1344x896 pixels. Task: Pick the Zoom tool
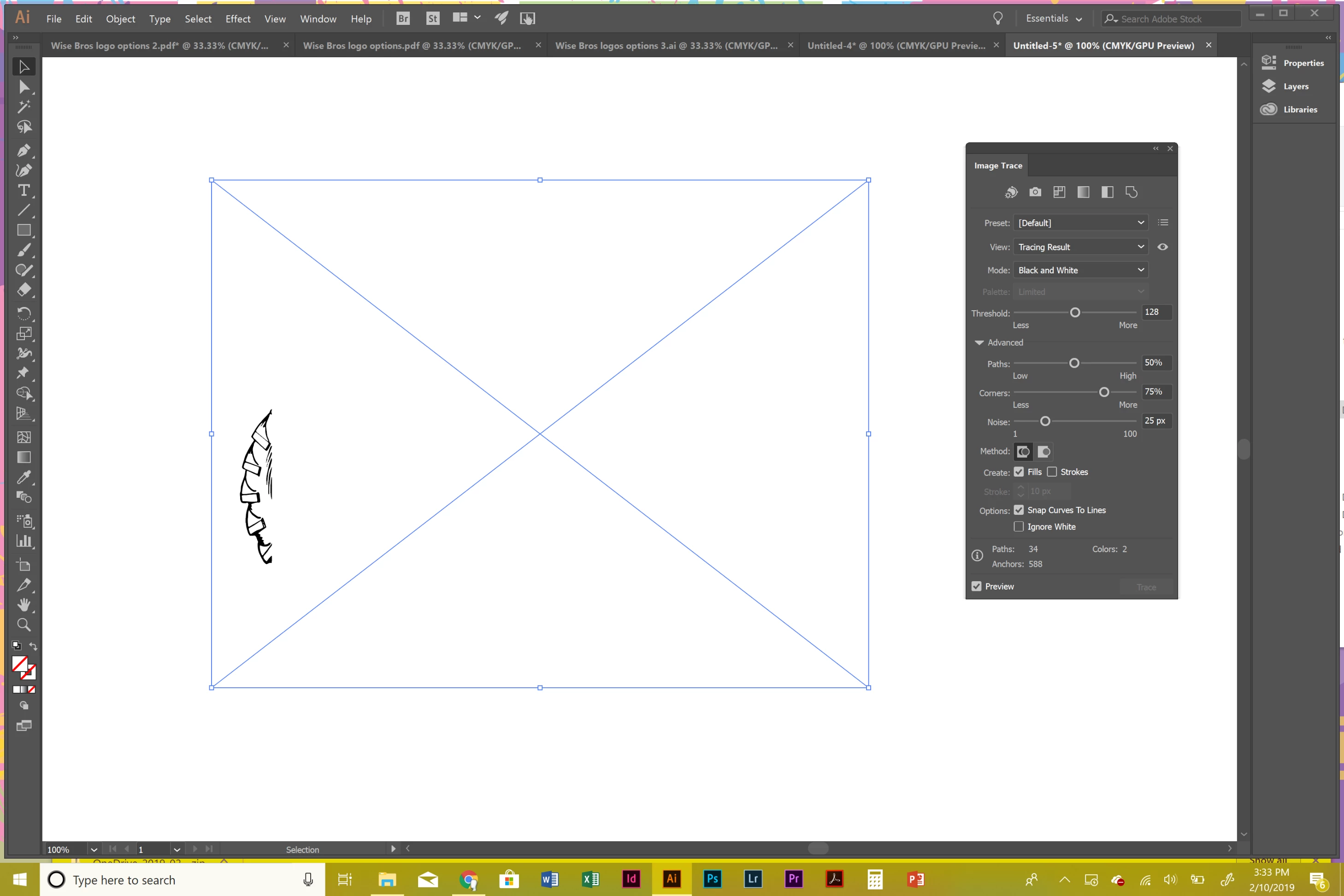pyautogui.click(x=24, y=625)
